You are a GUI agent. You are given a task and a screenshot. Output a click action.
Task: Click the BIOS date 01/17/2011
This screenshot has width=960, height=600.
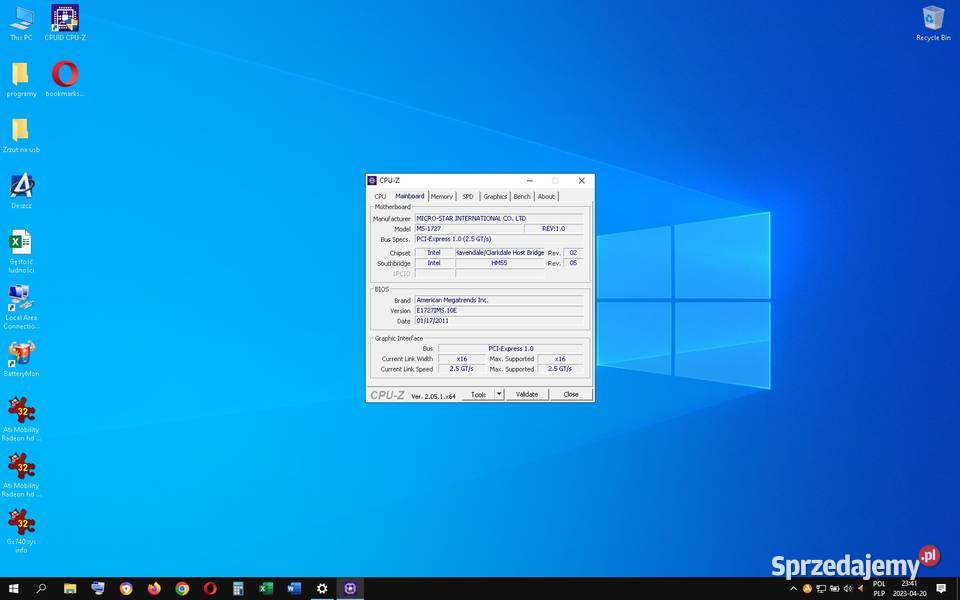[499, 321]
